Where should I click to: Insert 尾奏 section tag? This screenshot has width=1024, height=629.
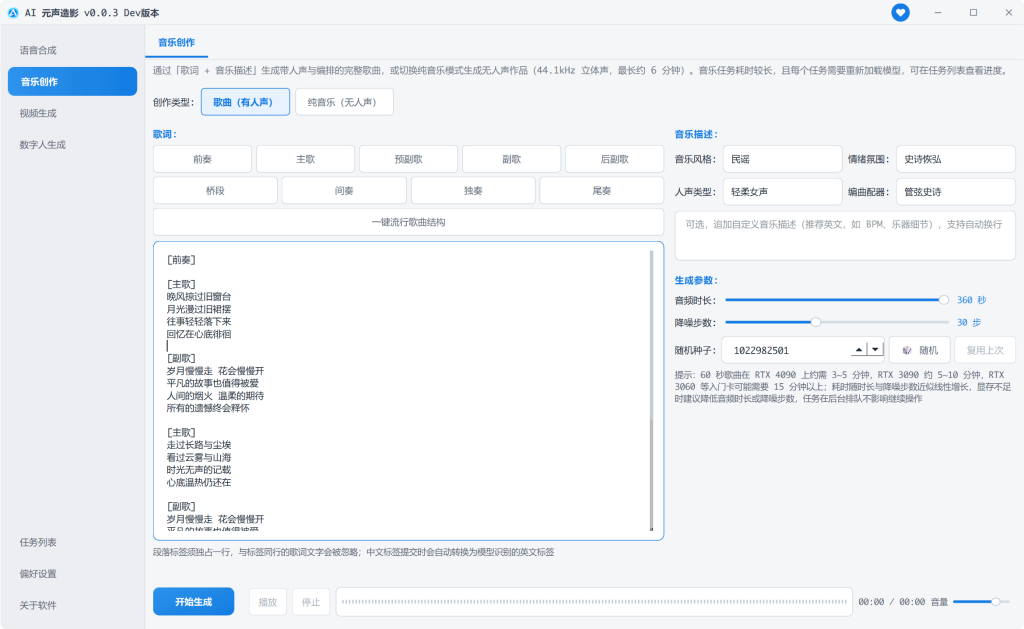coord(601,190)
